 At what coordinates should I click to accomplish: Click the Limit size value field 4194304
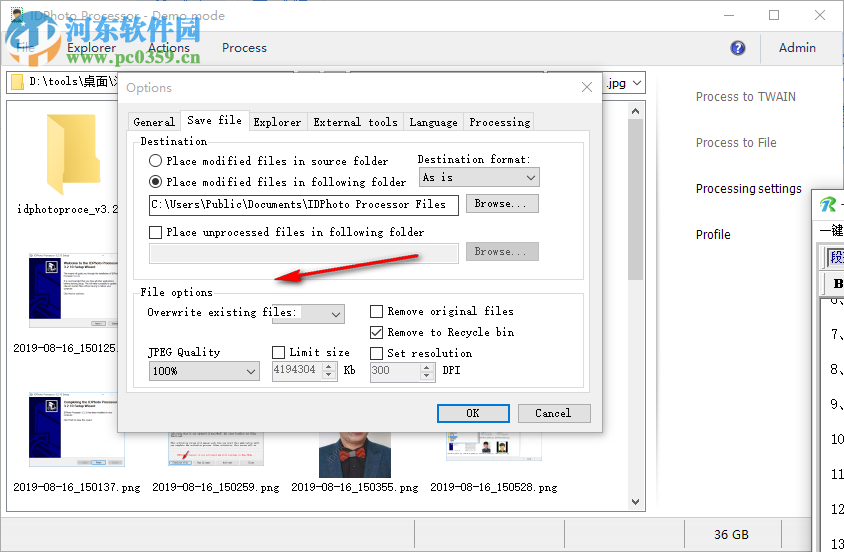point(297,371)
